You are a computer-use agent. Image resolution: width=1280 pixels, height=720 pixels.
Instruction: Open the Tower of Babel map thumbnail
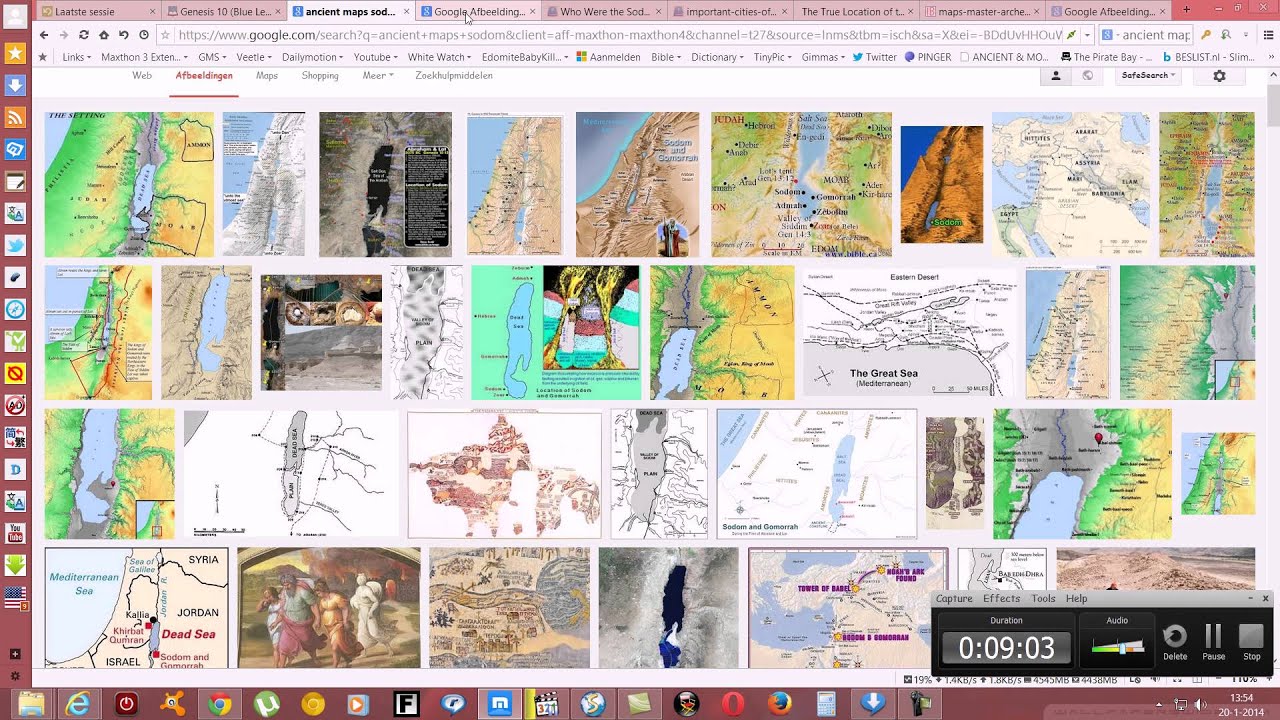coord(848,608)
